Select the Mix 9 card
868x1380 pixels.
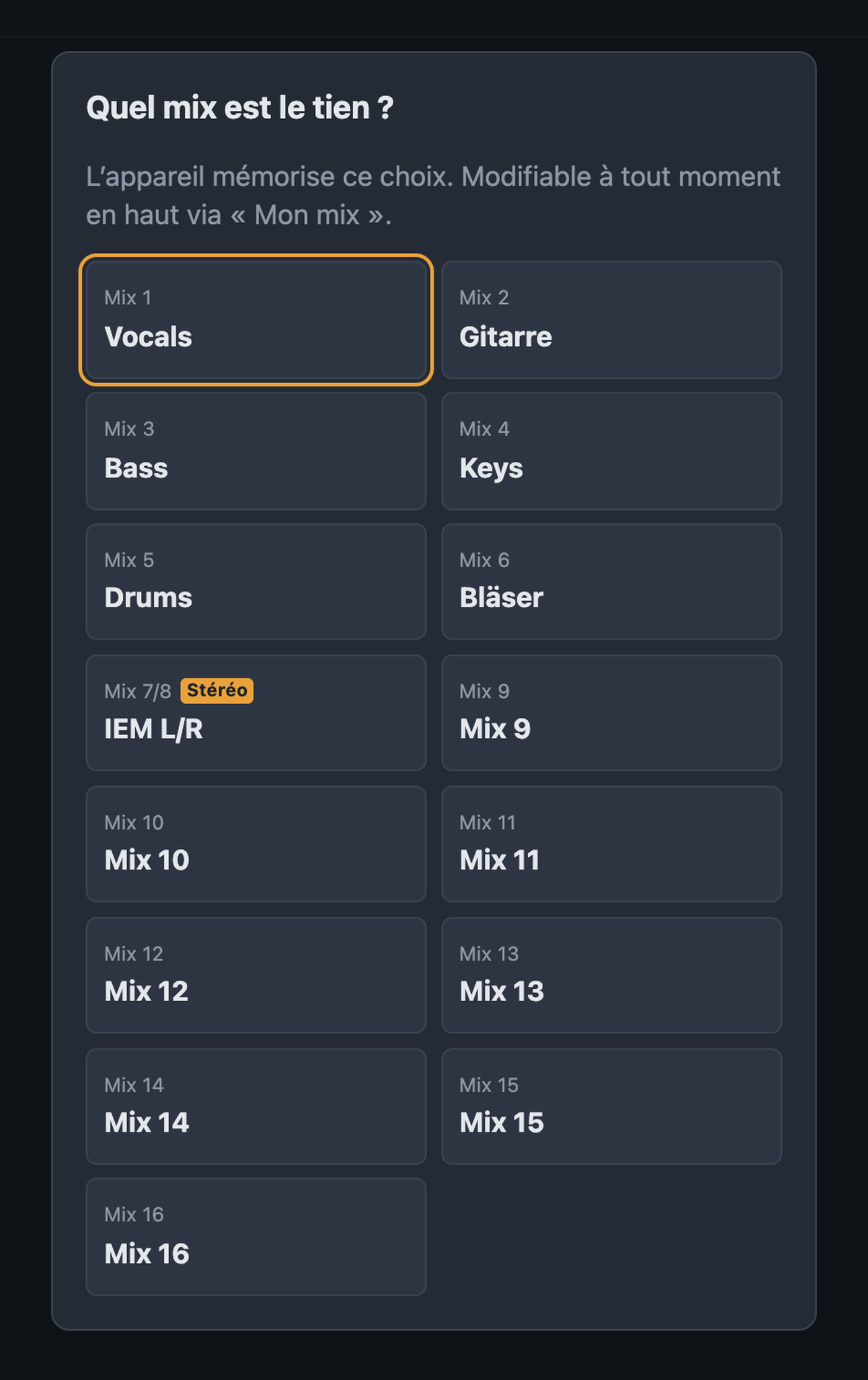[611, 713]
